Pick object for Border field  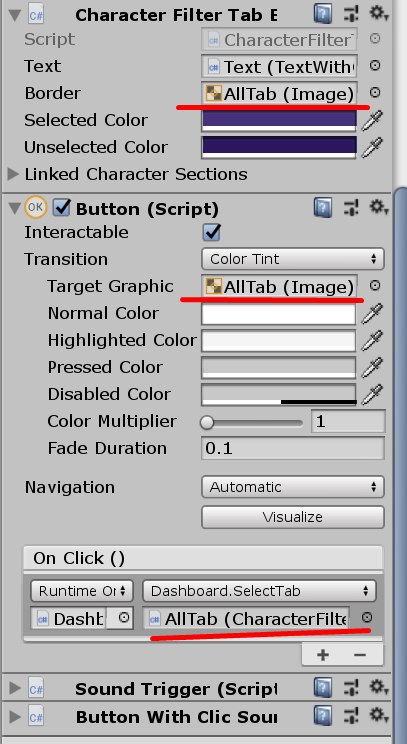tap(375, 93)
